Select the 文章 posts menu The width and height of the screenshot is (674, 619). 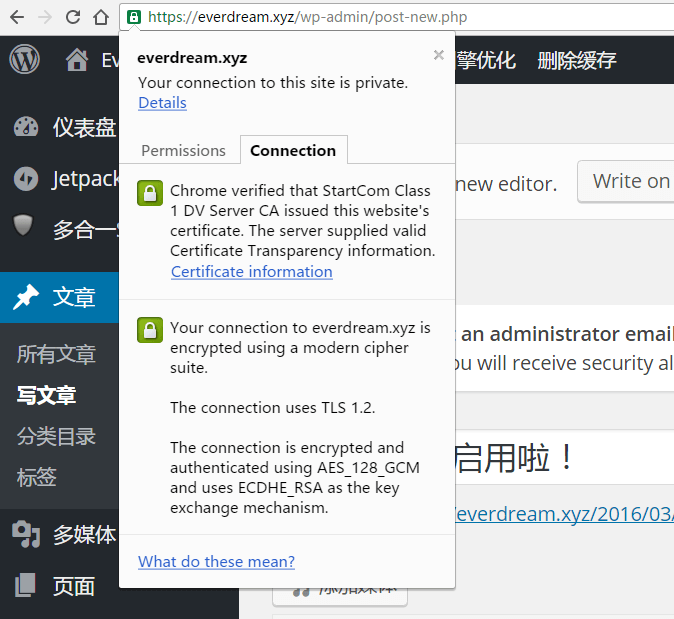(59, 297)
